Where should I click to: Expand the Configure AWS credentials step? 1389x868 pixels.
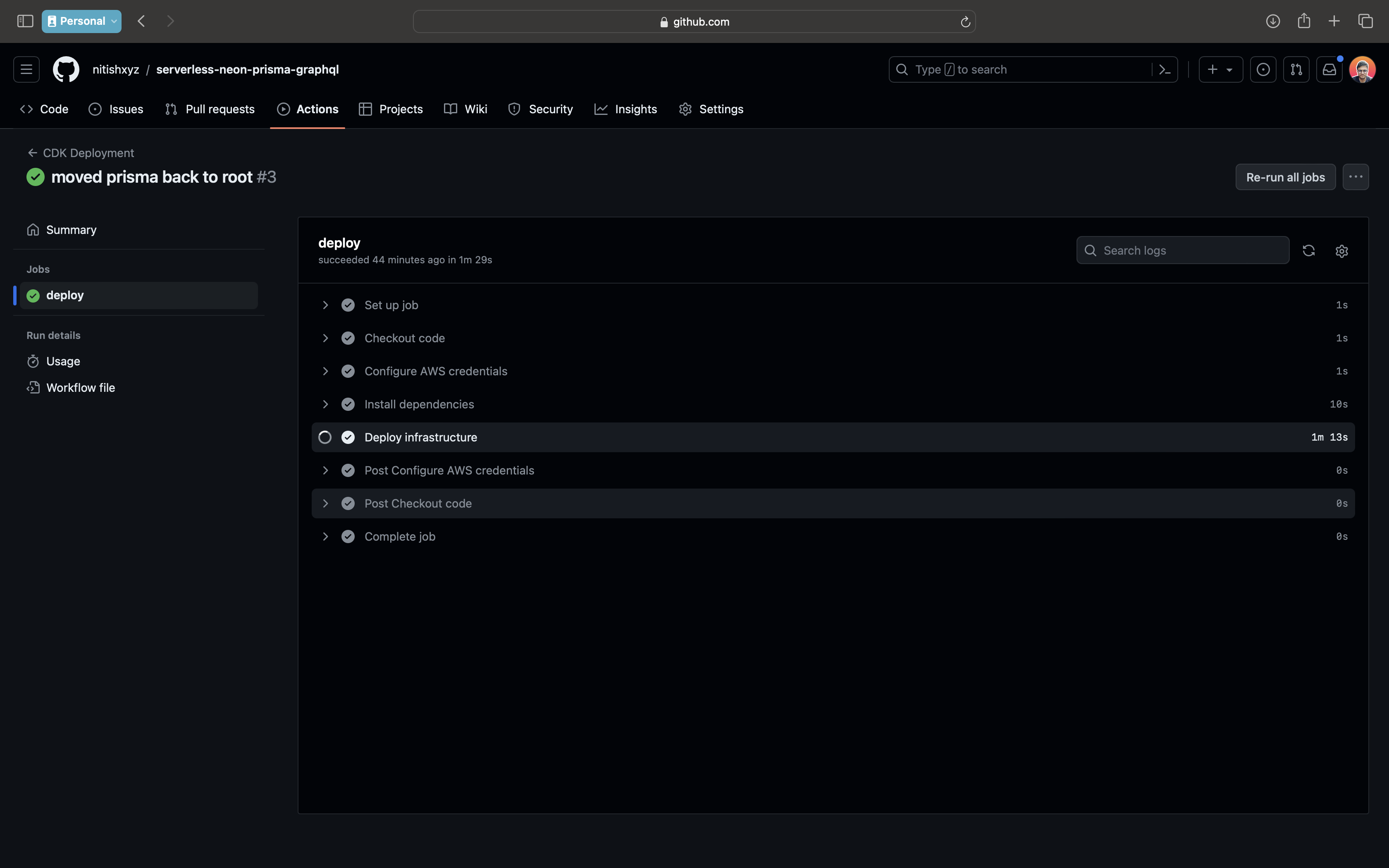[x=325, y=372]
